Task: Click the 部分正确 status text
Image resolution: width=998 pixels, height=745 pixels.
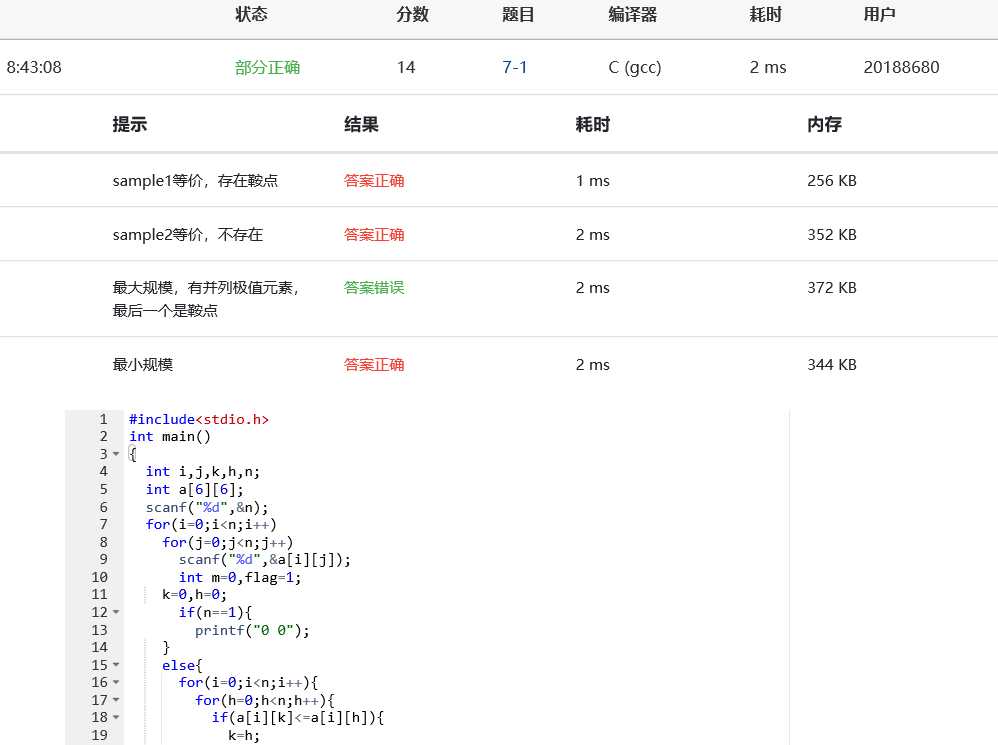Action: [x=267, y=67]
